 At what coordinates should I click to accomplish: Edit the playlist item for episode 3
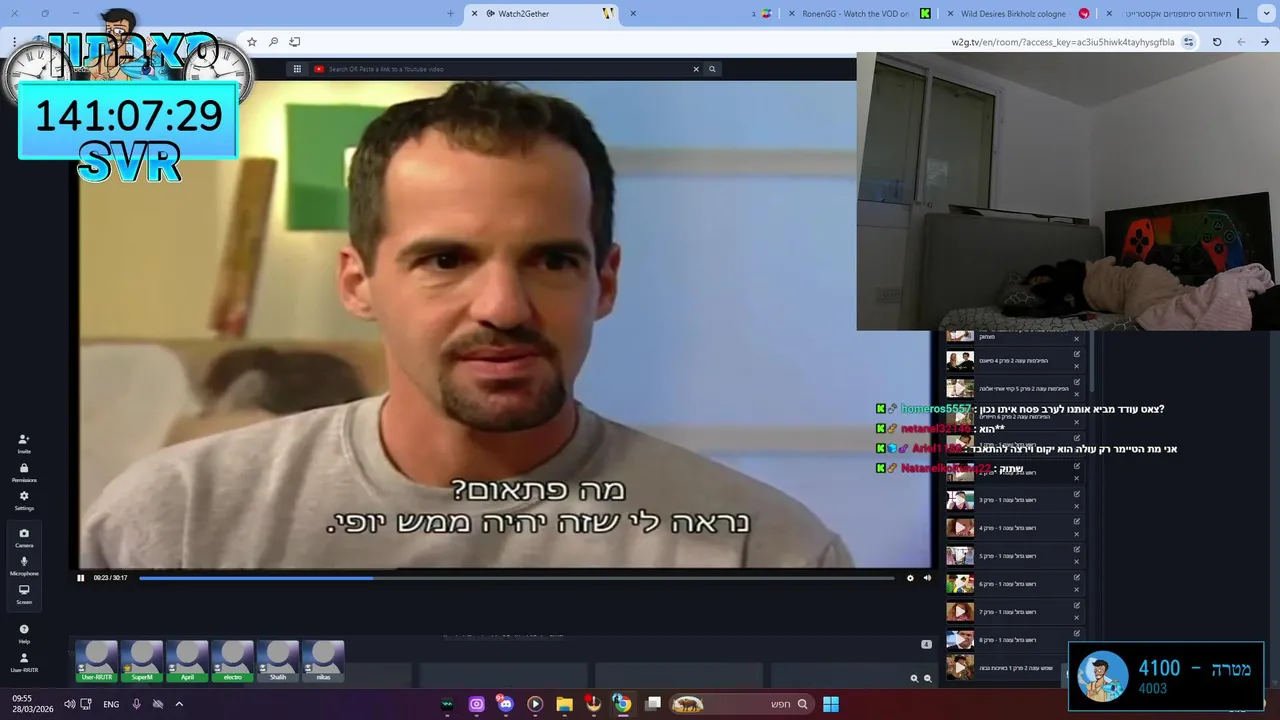[1077, 493]
